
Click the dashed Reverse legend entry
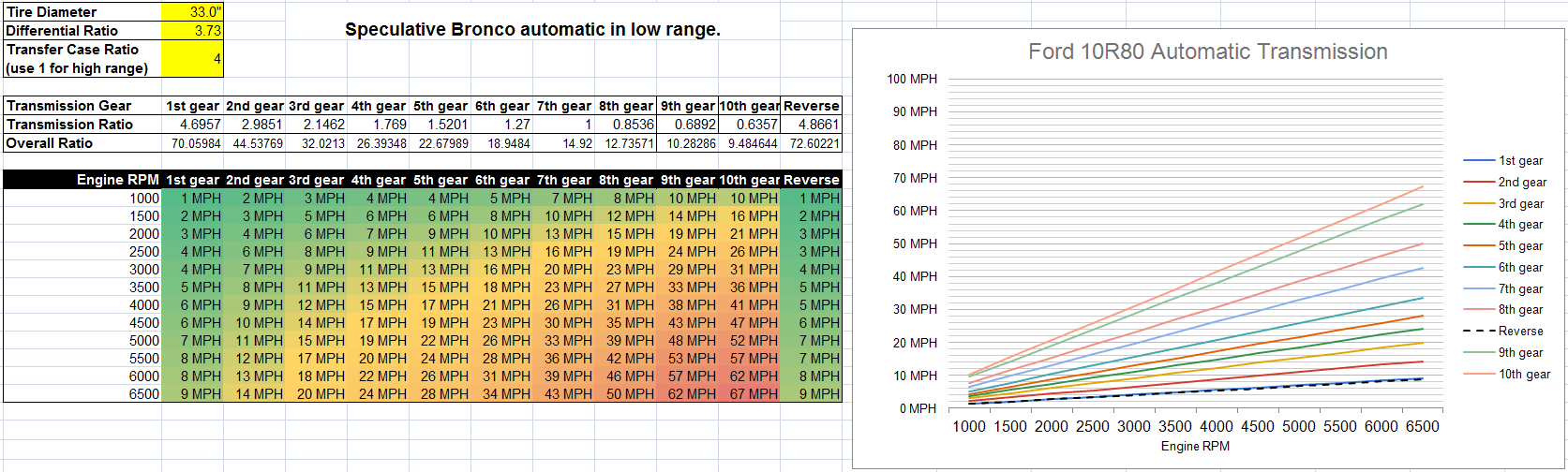1503,332
